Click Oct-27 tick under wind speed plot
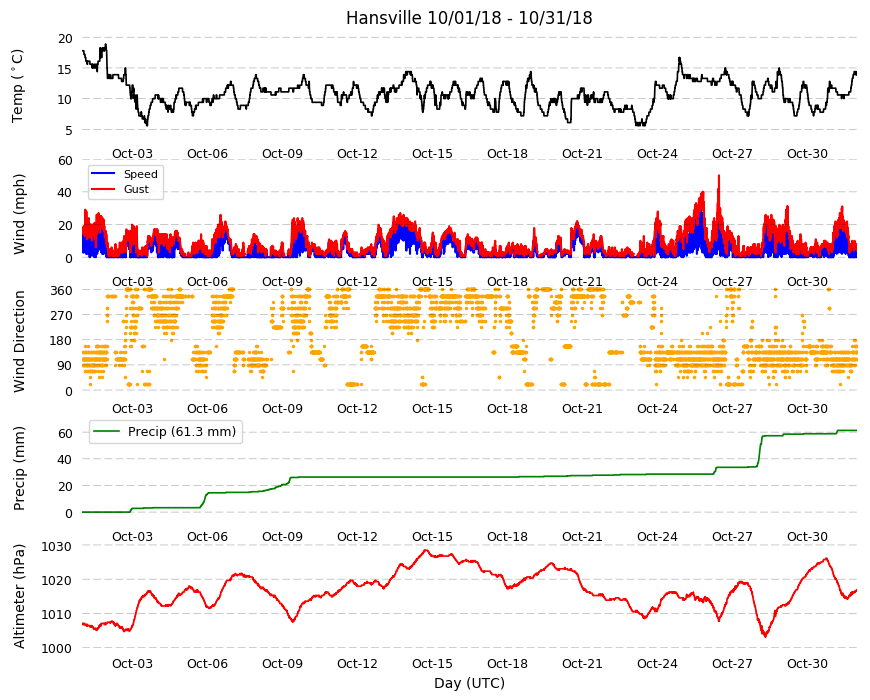The image size is (870, 700). (732, 281)
